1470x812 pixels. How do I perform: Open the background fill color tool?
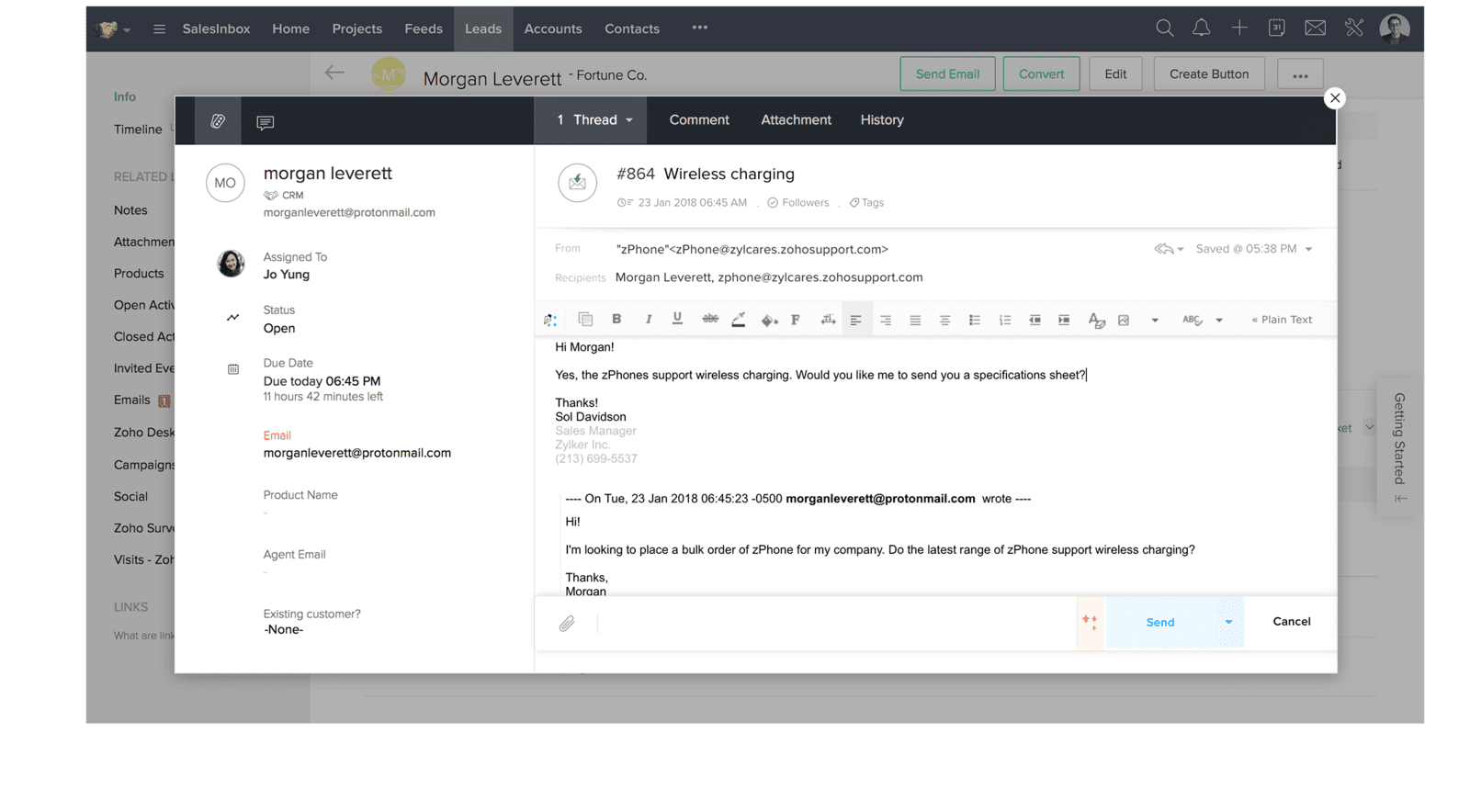click(x=769, y=320)
